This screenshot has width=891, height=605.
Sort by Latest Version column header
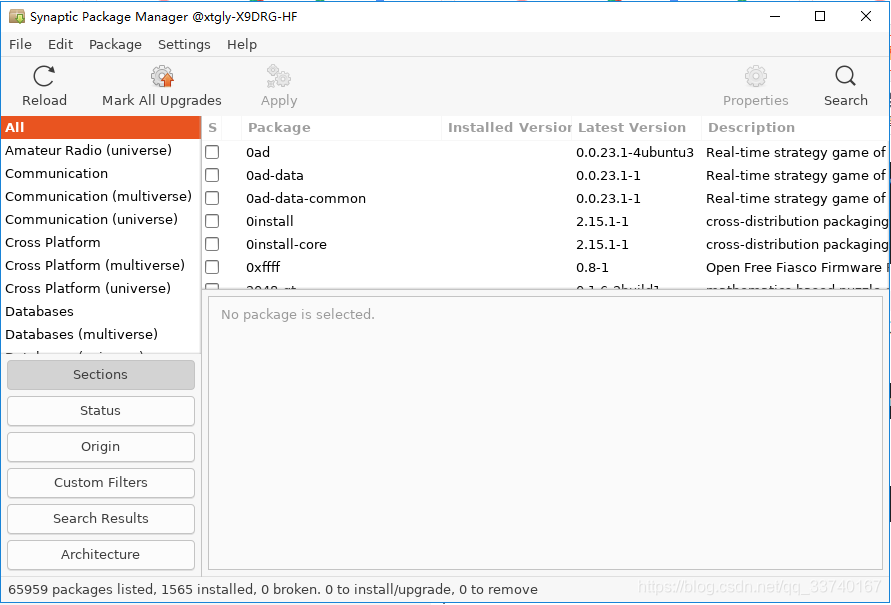pos(636,127)
